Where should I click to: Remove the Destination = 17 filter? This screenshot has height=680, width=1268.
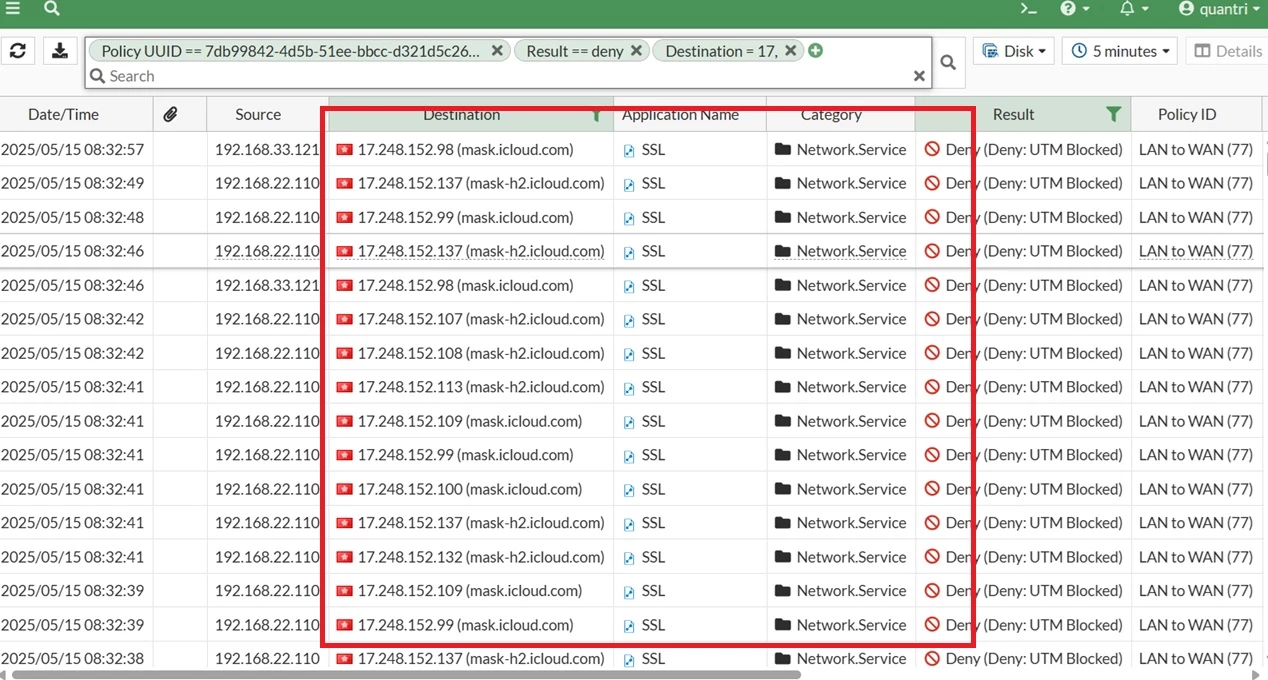click(790, 51)
